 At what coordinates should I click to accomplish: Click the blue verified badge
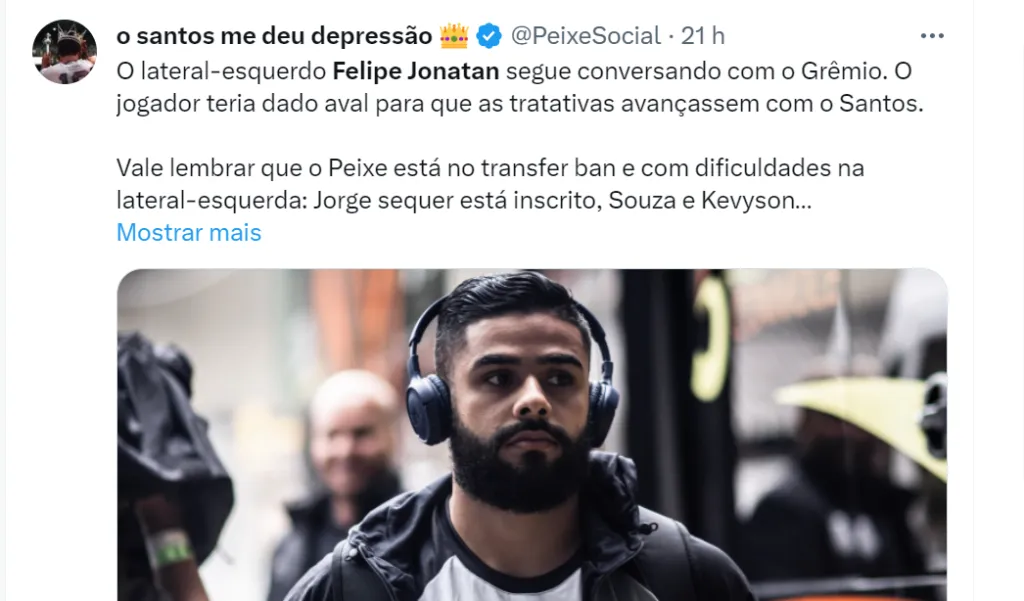pyautogui.click(x=488, y=36)
